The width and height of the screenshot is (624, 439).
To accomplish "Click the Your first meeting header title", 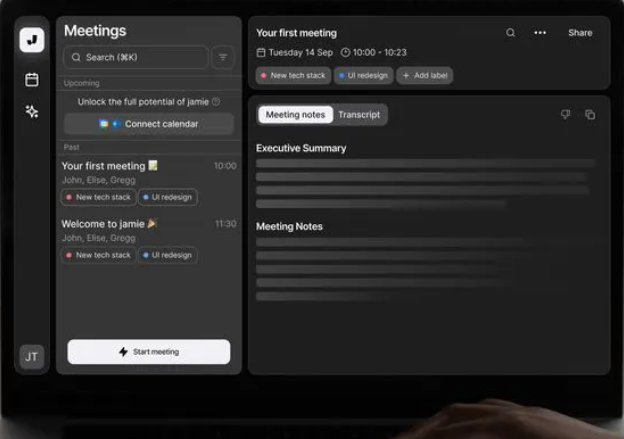I will pyautogui.click(x=296, y=33).
